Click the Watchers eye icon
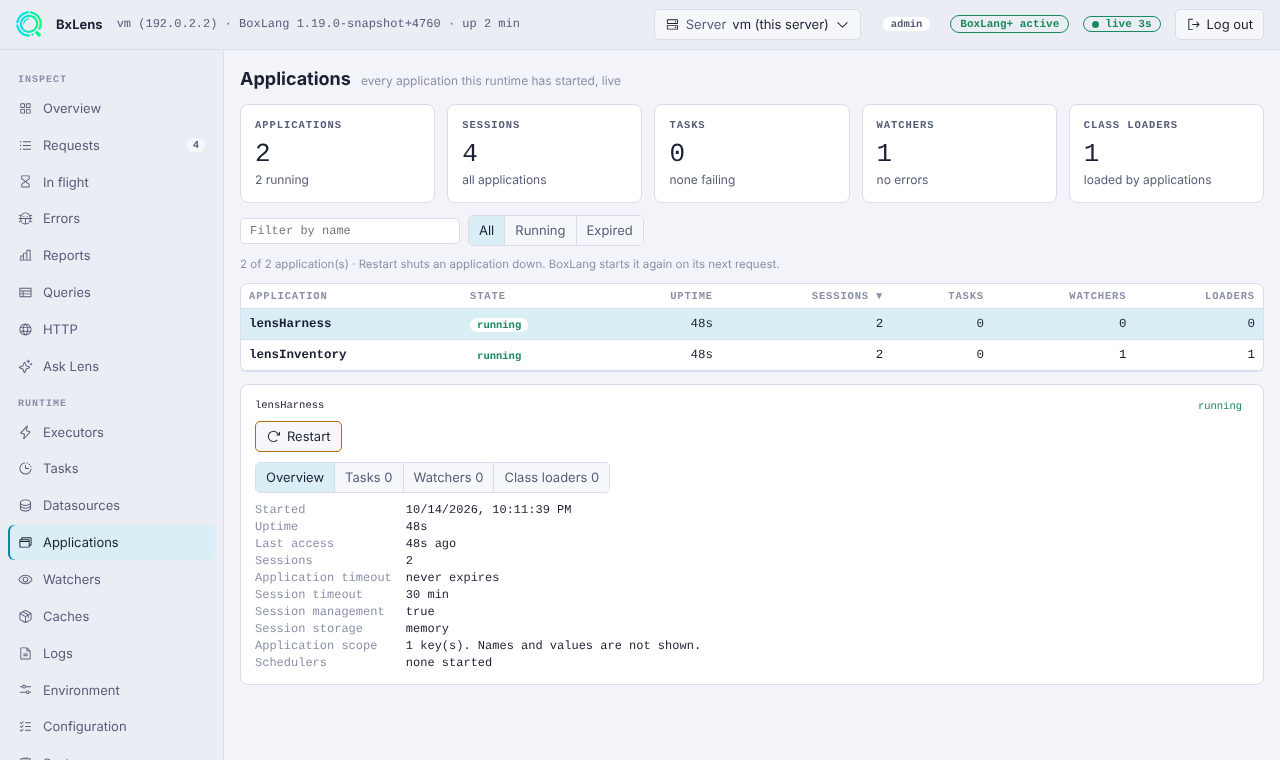The width and height of the screenshot is (1280, 760). pos(25,579)
